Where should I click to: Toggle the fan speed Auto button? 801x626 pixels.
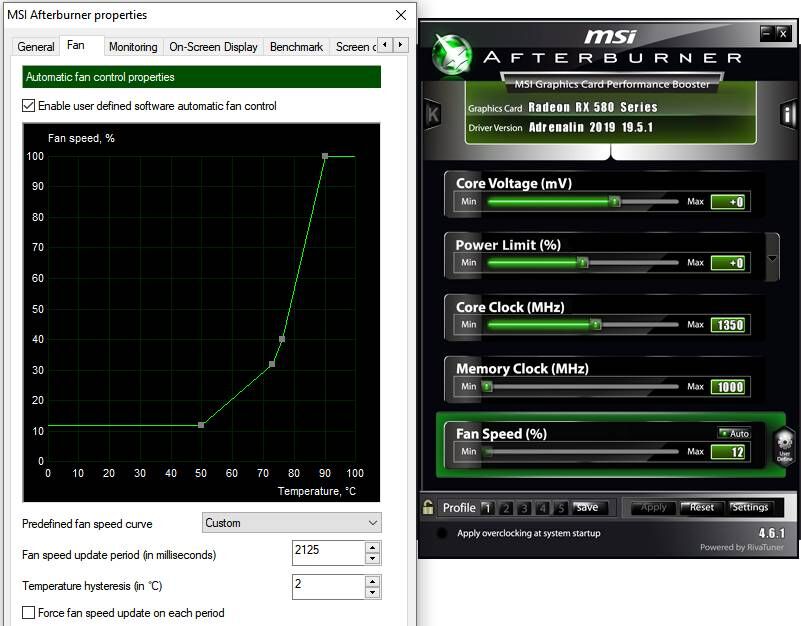734,433
